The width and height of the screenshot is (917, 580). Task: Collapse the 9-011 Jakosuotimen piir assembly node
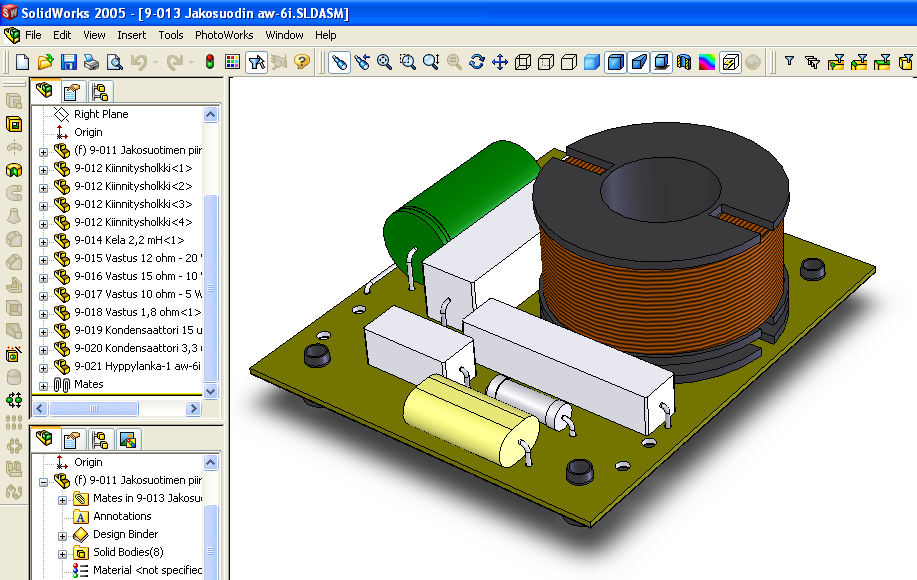43,483
